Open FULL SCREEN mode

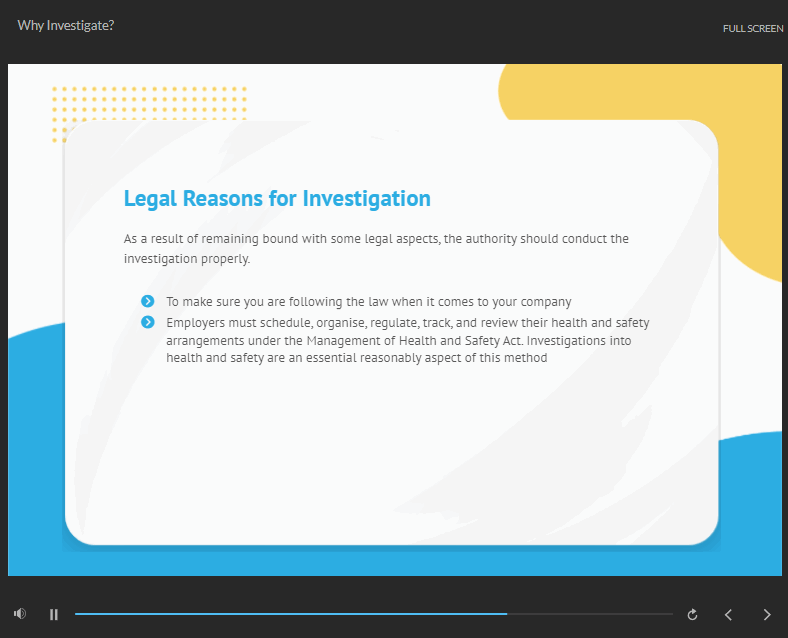click(753, 29)
